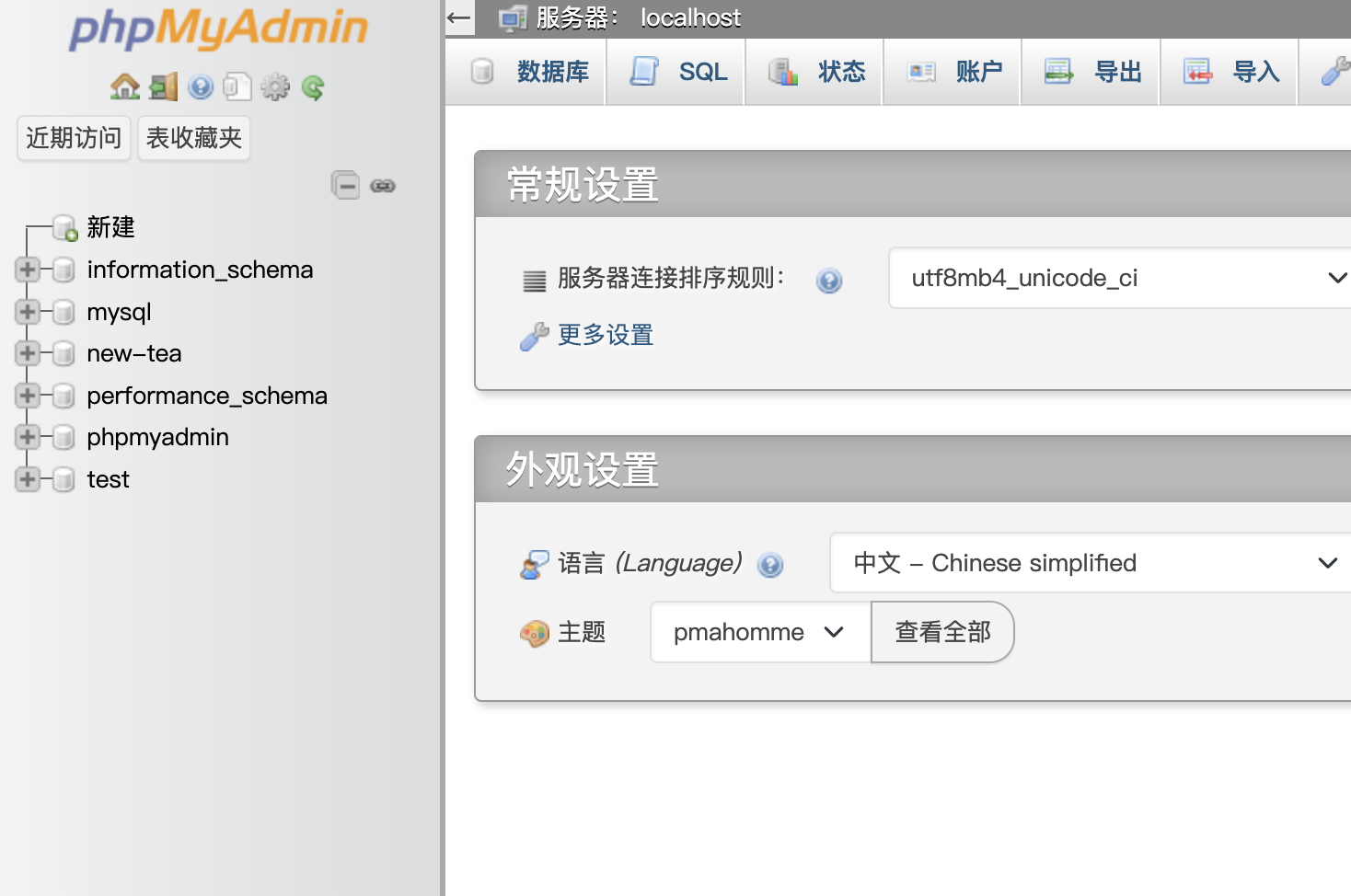
Task: Click the 服务器连接排序规则 label
Action: click(x=671, y=278)
